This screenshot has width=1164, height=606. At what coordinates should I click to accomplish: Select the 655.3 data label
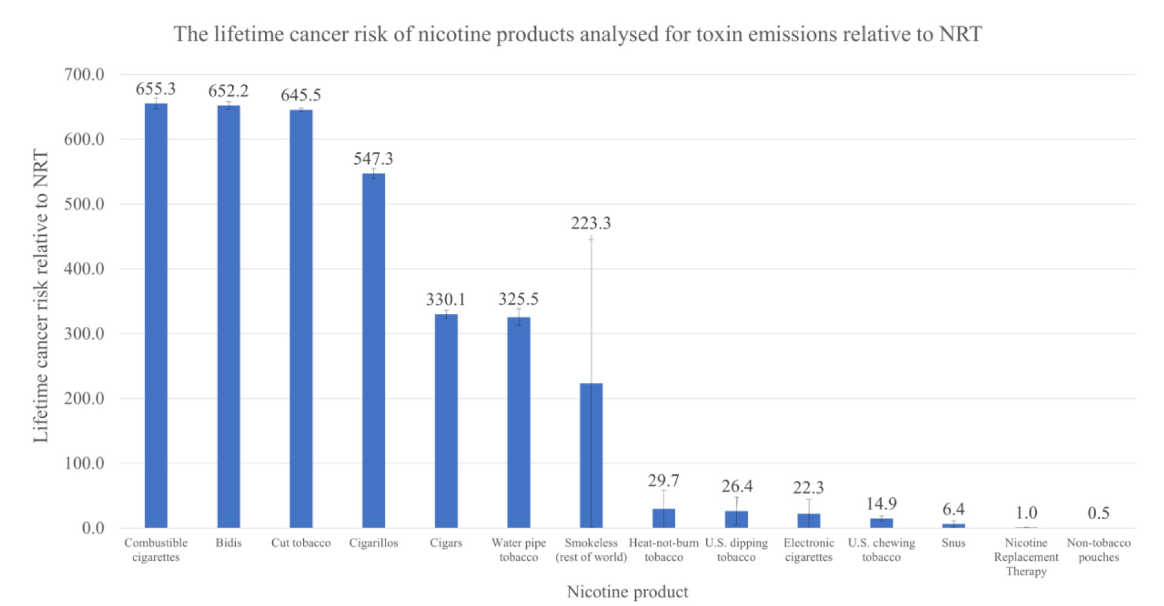(156, 89)
